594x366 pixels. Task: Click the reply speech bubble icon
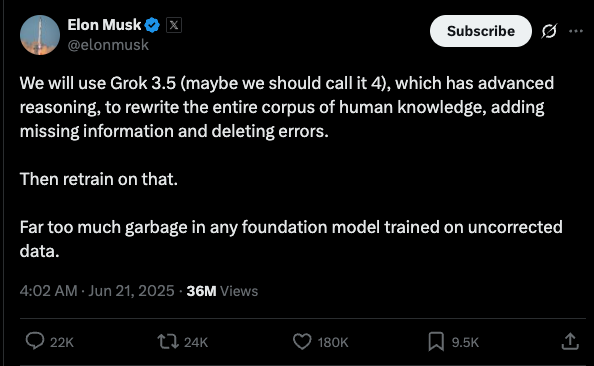(35, 341)
